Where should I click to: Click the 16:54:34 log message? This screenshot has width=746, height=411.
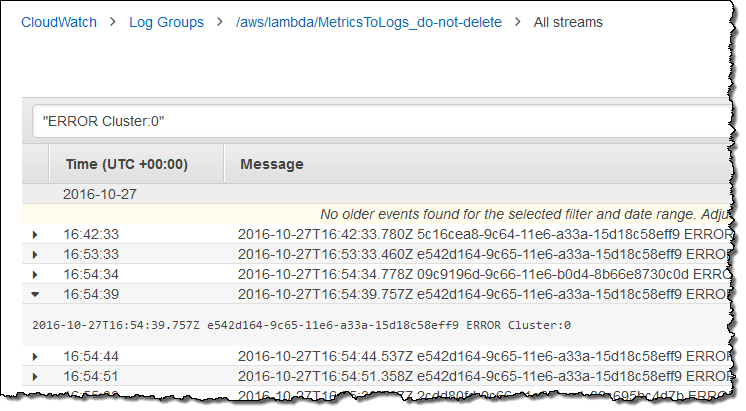coord(480,274)
